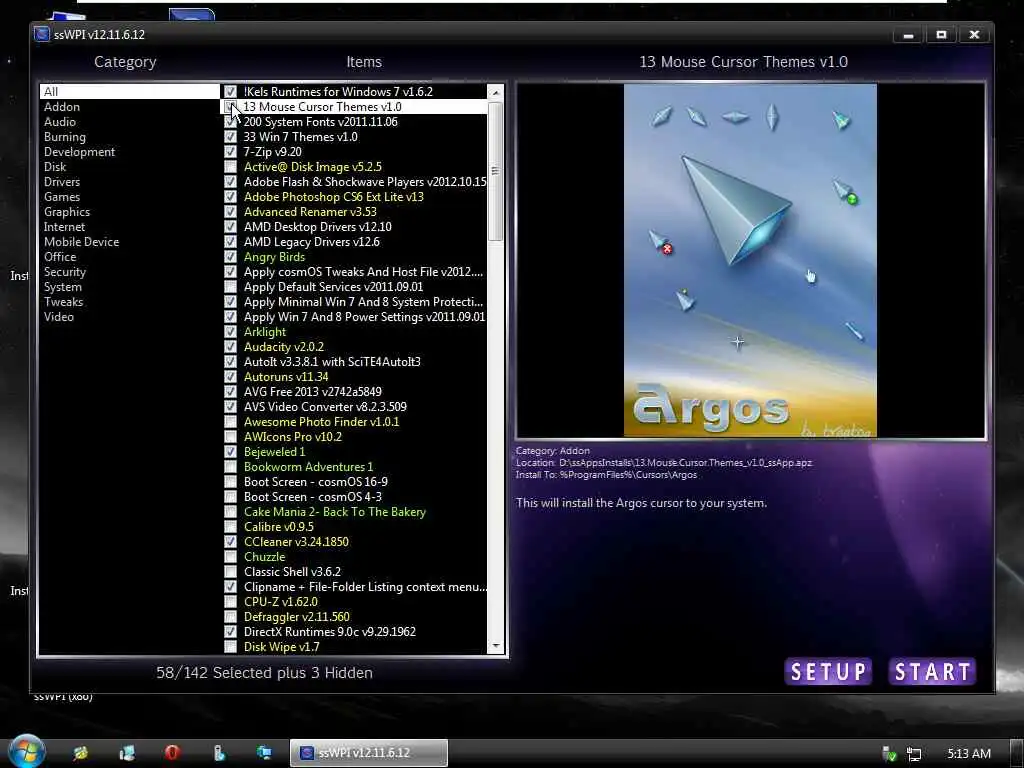
Task: Select 'Angry Birds' list item
Action: click(274, 257)
